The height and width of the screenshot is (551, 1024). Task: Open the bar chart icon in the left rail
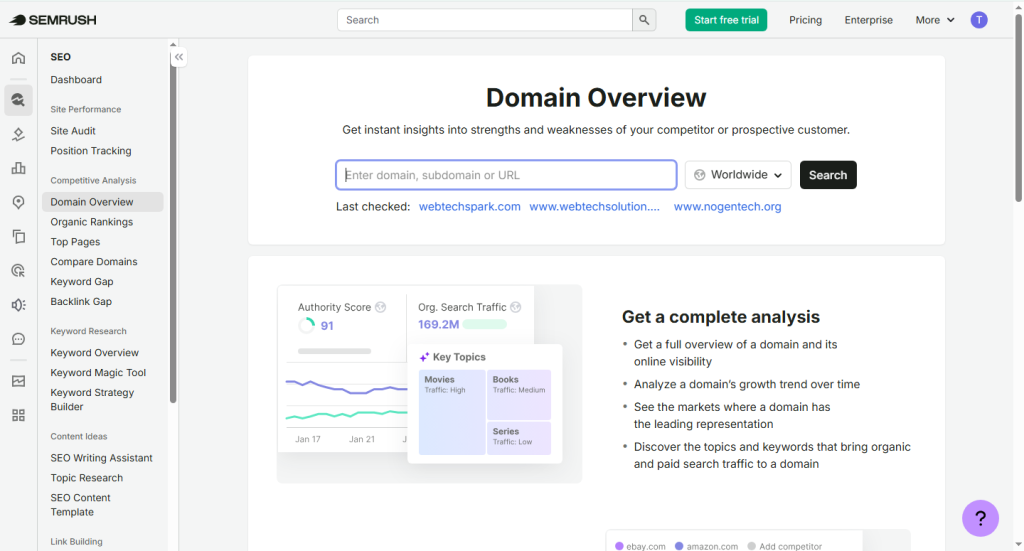[x=18, y=168]
